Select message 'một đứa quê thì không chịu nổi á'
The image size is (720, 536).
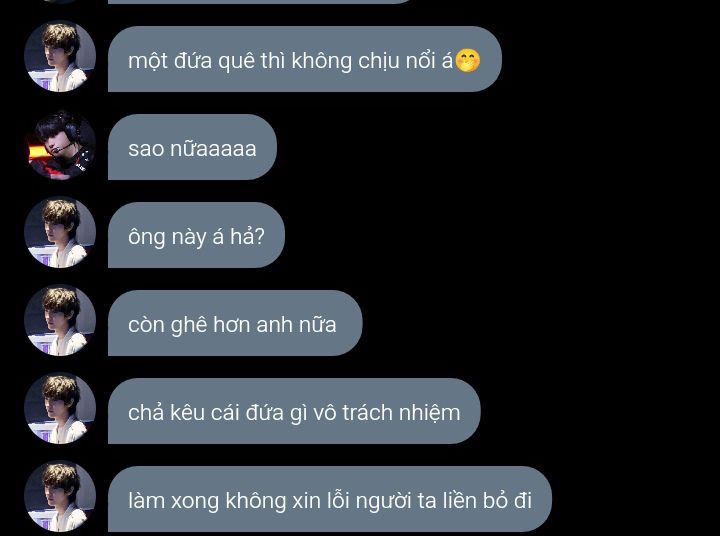point(305,59)
